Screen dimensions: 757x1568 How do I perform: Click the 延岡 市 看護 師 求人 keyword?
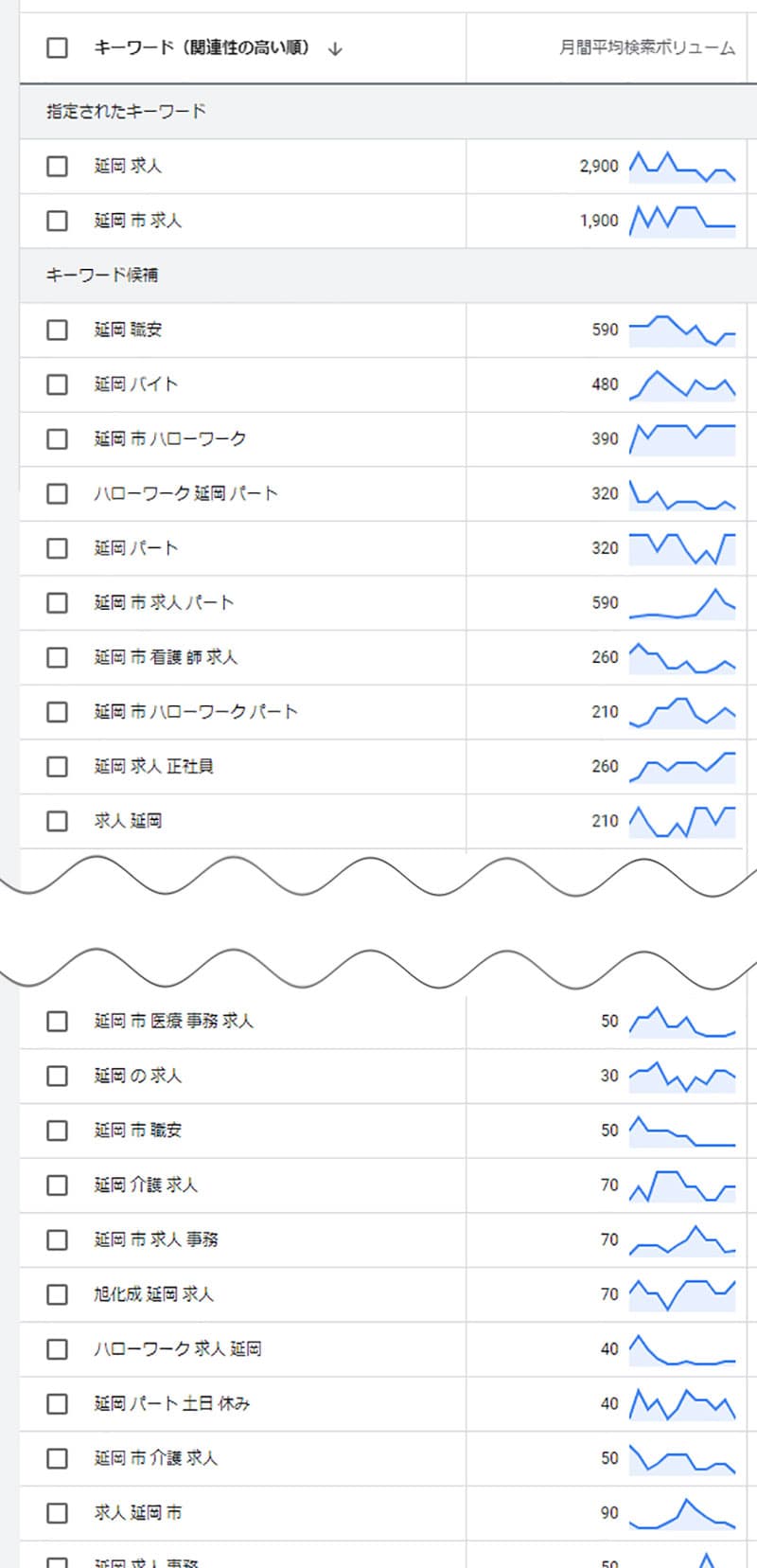coord(166,657)
